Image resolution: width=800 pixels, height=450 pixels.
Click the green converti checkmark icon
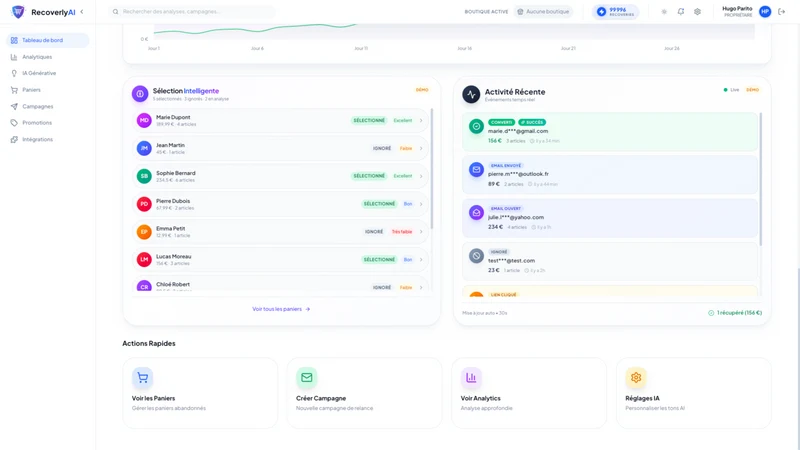476,127
